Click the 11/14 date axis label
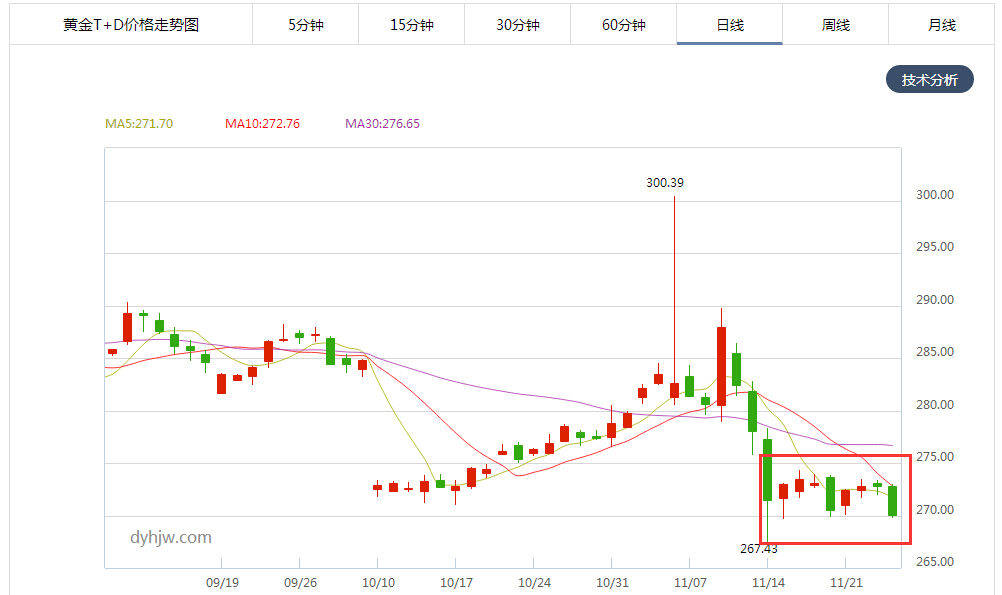Viewport: 1002px width, 595px height. pos(768,583)
